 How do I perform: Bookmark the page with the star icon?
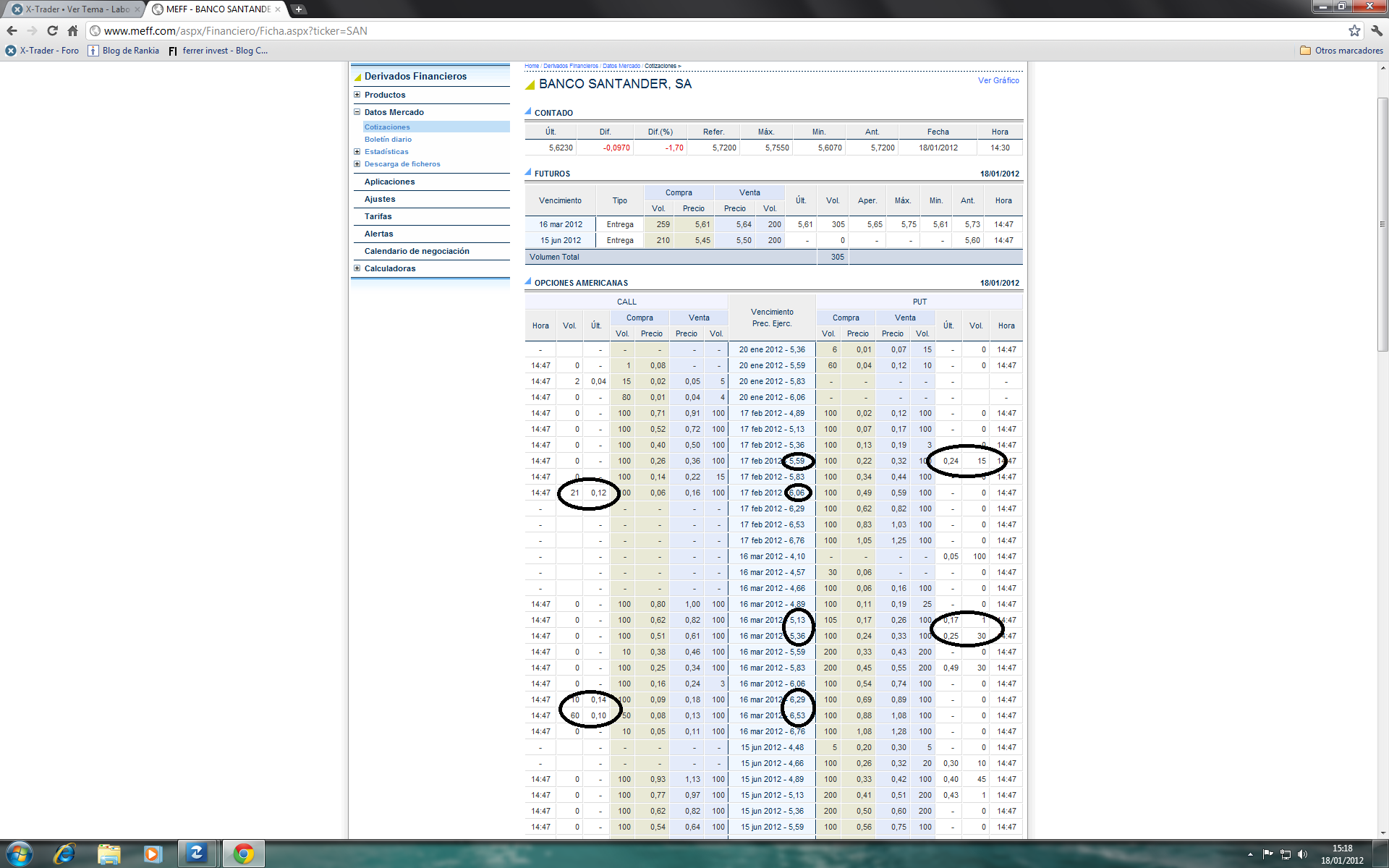point(1354,30)
